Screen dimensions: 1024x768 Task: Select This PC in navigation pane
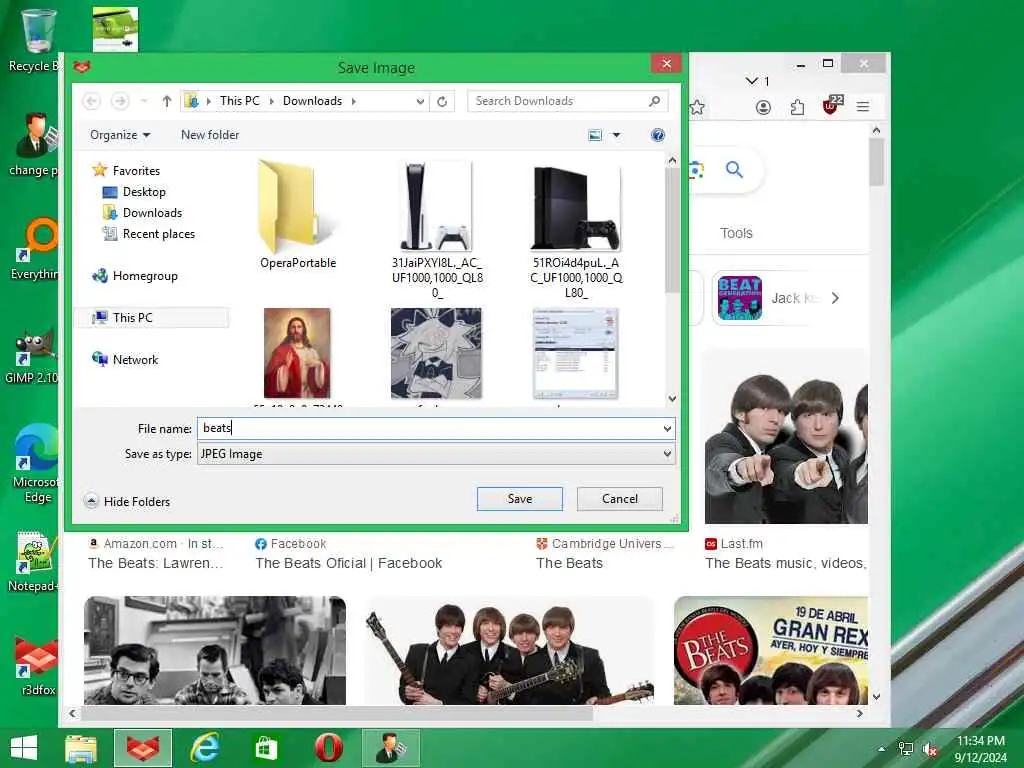(x=123, y=317)
